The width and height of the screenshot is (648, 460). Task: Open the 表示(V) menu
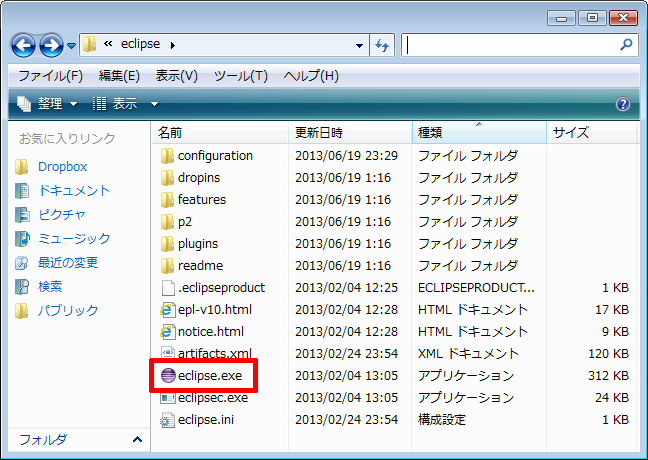coord(176,76)
